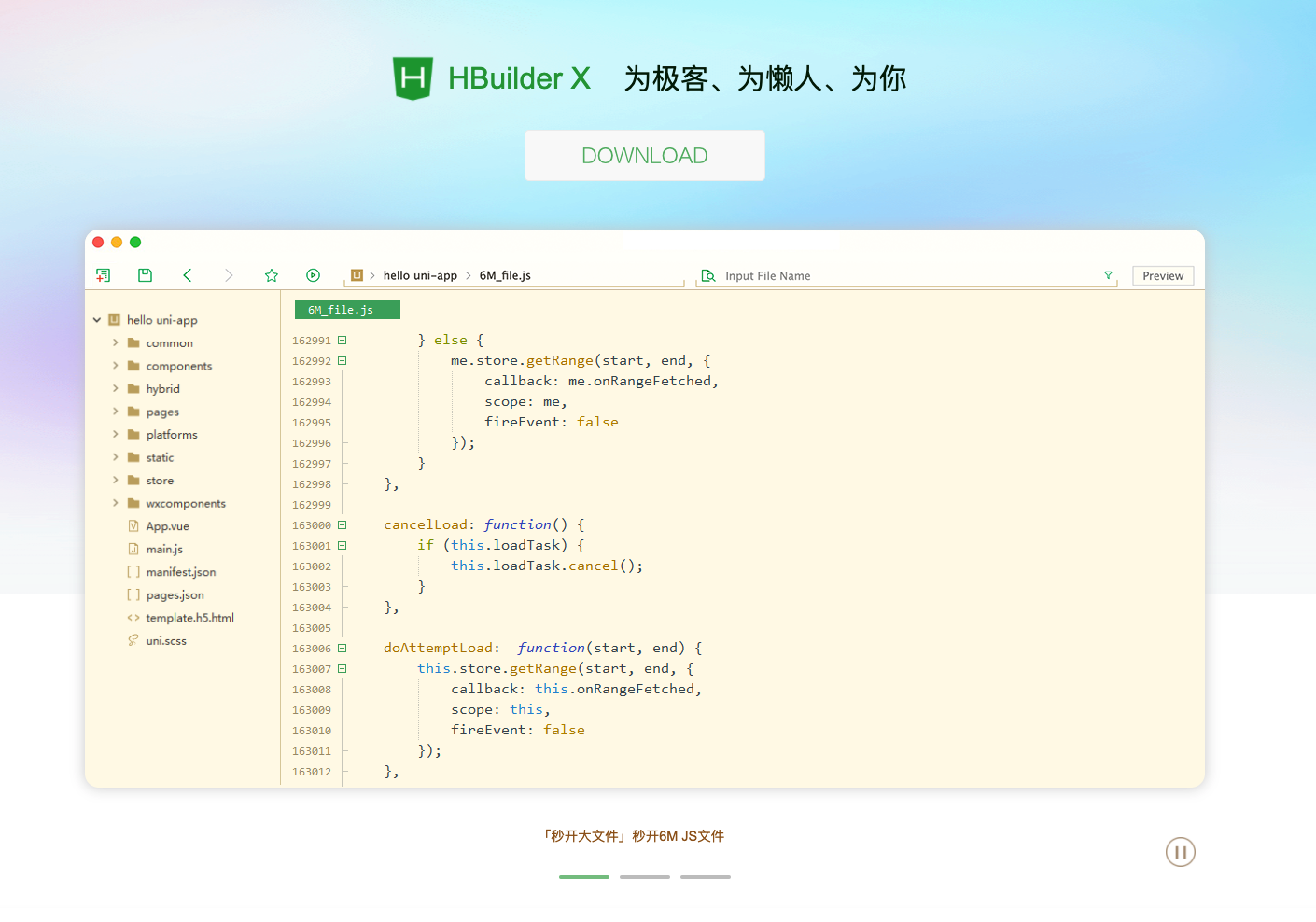Viewport: 1316px width, 922px height.
Task: Click the Save icon
Action: tap(145, 274)
